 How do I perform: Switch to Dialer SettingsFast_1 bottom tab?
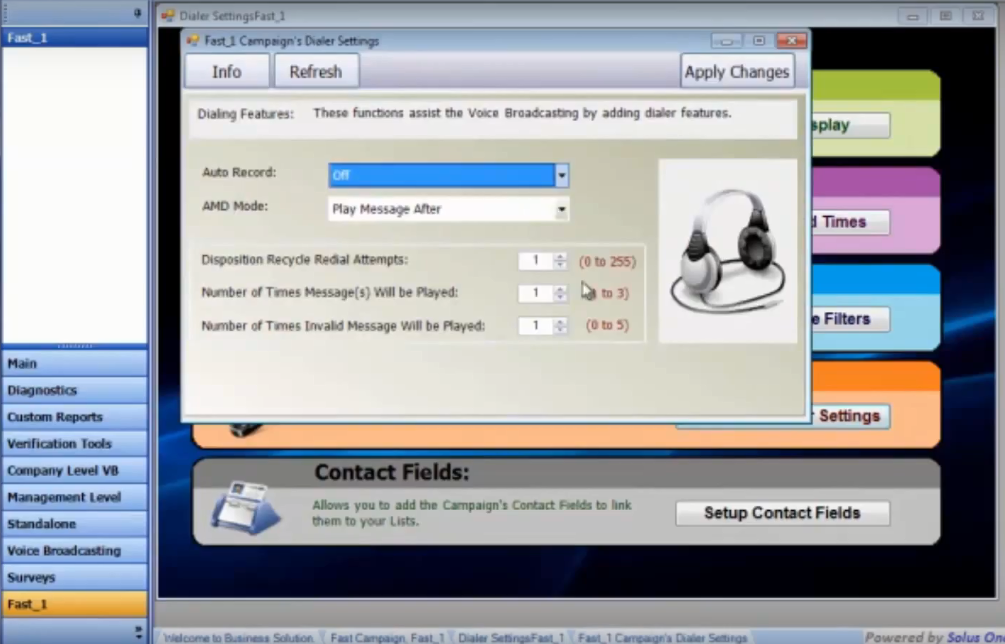coord(511,638)
